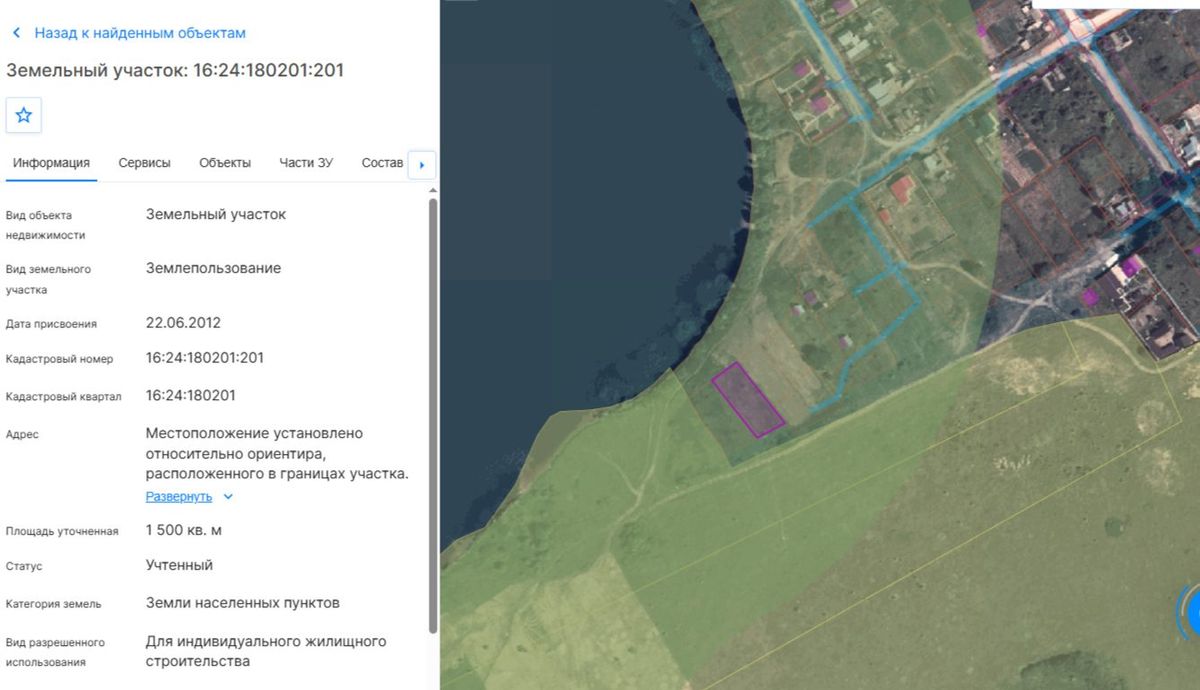This screenshot has height=690, width=1200.
Task: Click the value "Земли населенных пунктов"
Action: [x=243, y=603]
